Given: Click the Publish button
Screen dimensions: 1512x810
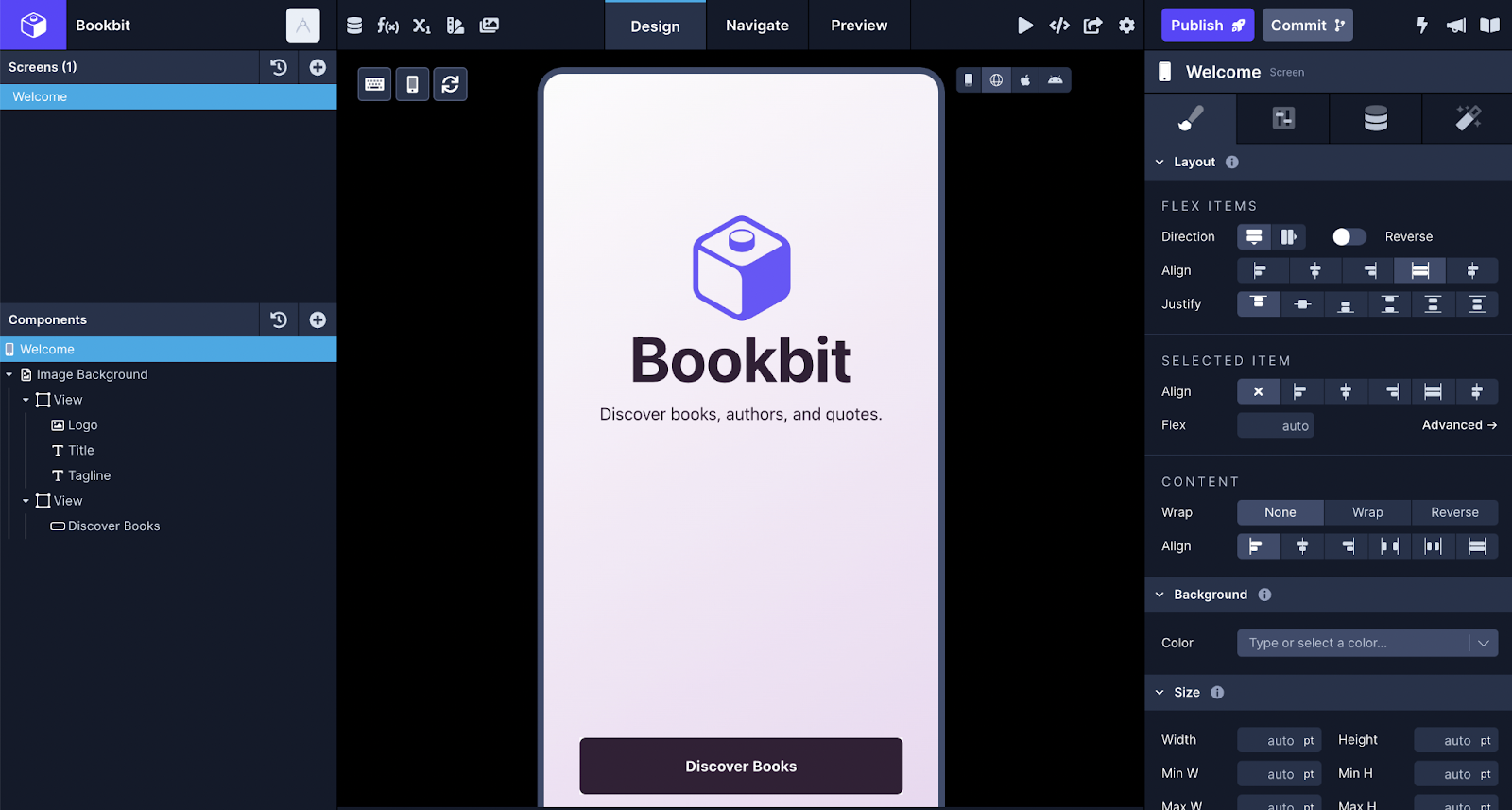Looking at the screenshot, I should click(x=1207, y=26).
